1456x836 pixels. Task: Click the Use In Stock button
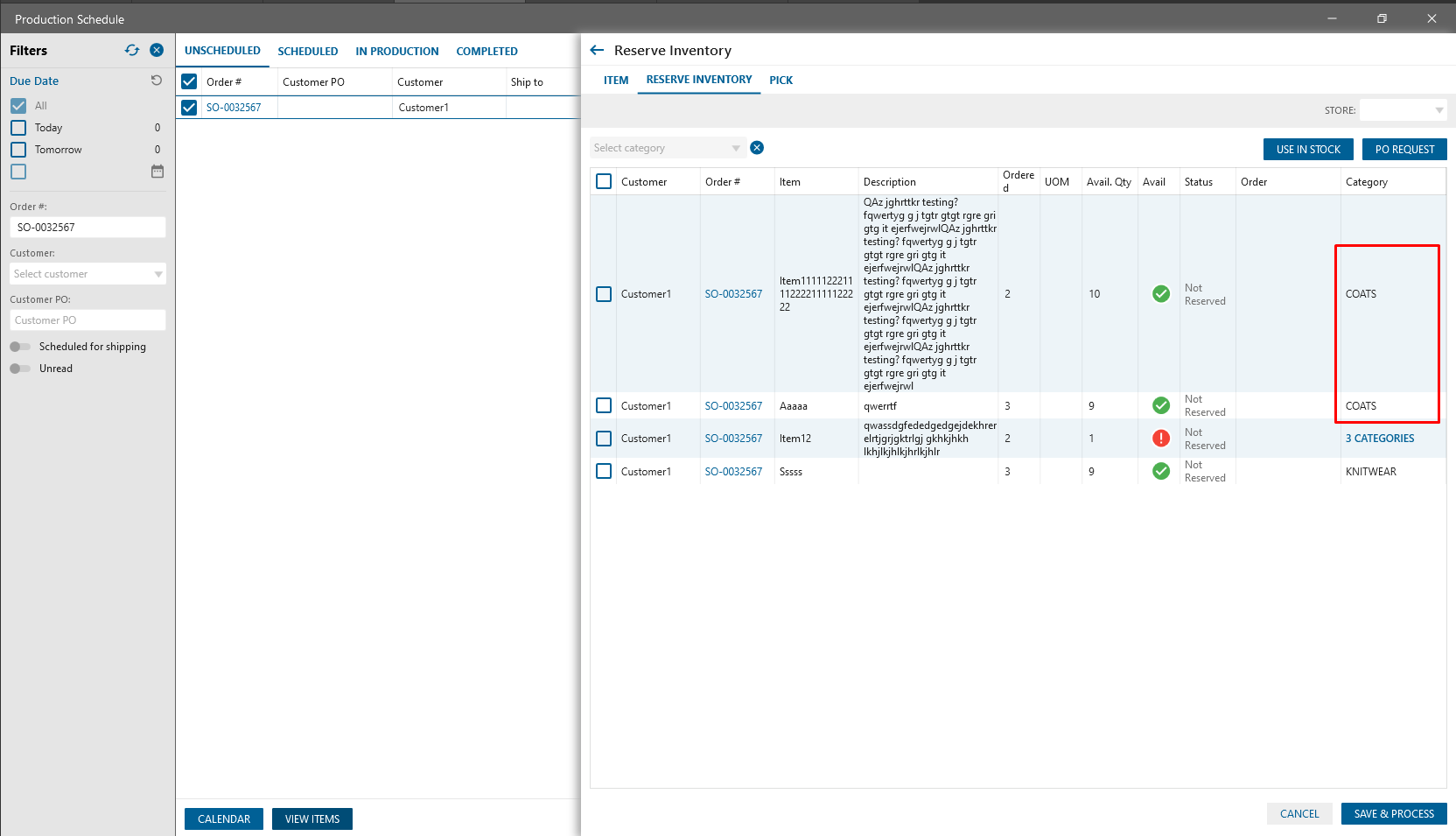[1308, 150]
